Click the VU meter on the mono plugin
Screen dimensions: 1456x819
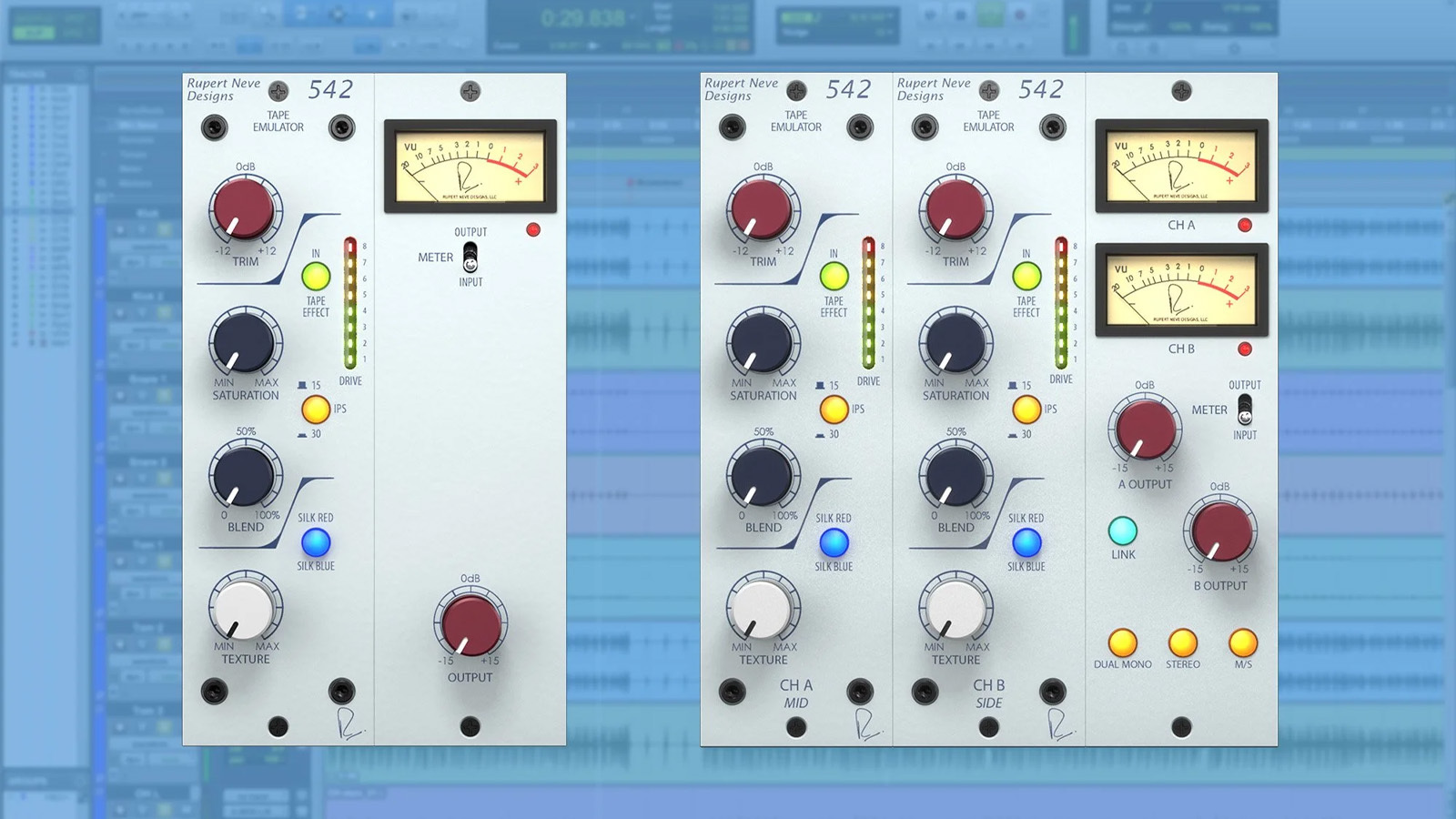pos(470,167)
